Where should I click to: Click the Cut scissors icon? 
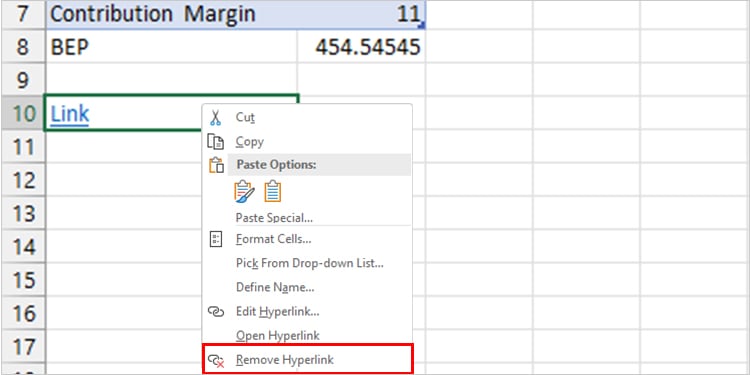[215, 117]
